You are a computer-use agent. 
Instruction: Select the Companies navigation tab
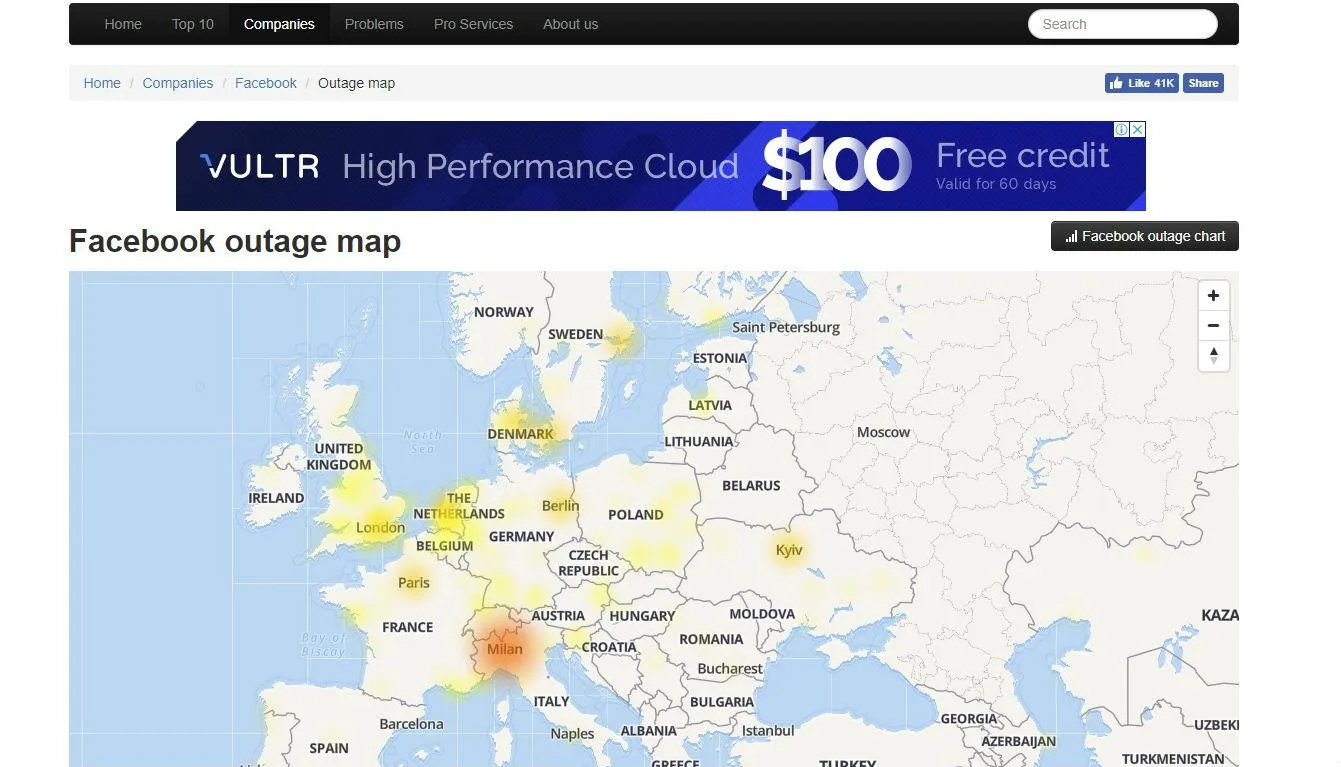pos(279,24)
